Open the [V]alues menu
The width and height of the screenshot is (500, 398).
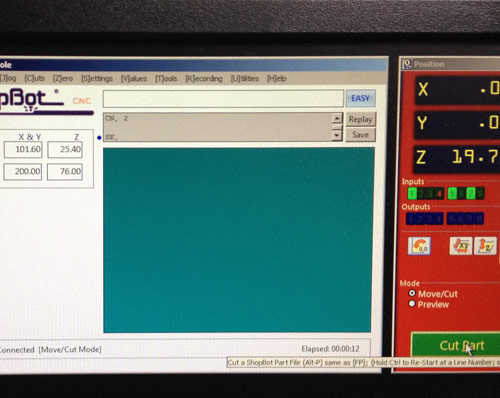click(134, 78)
